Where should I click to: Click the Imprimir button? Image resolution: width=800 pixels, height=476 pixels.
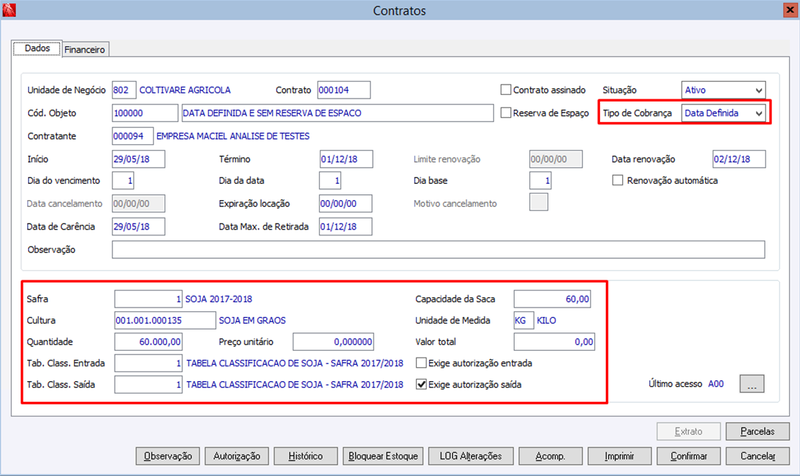[x=619, y=456]
